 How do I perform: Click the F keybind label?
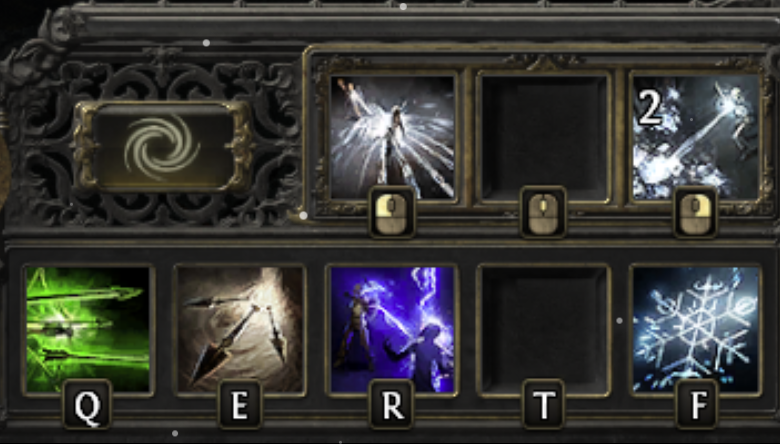tap(696, 405)
